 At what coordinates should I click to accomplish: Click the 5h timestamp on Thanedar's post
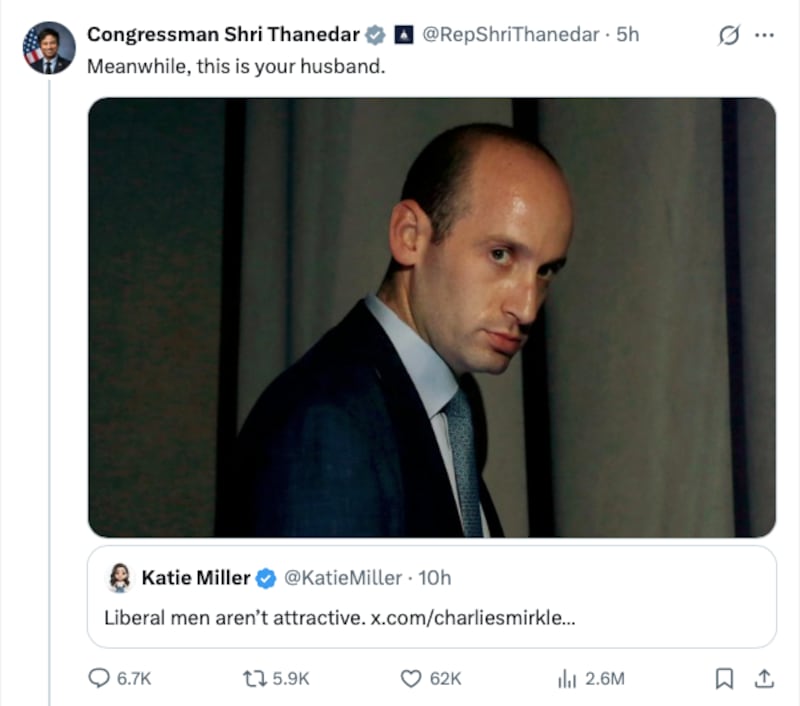[x=628, y=33]
